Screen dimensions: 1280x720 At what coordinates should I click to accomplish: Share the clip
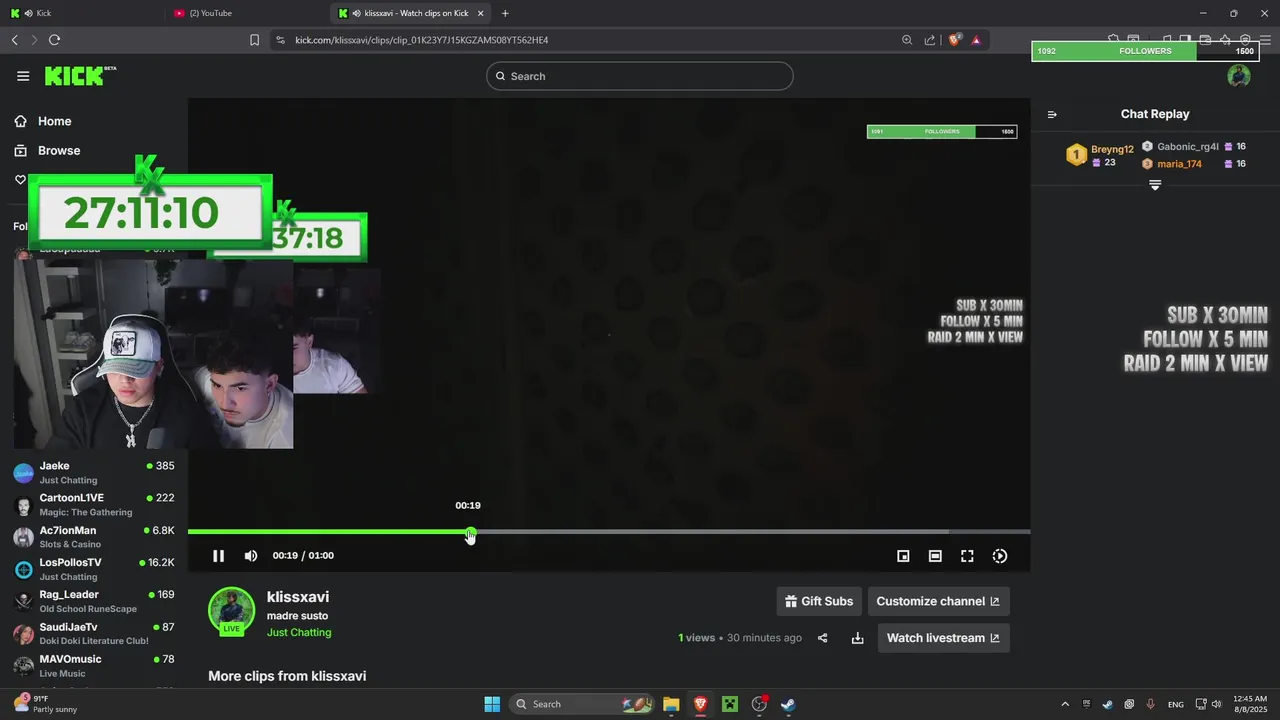[x=823, y=638]
